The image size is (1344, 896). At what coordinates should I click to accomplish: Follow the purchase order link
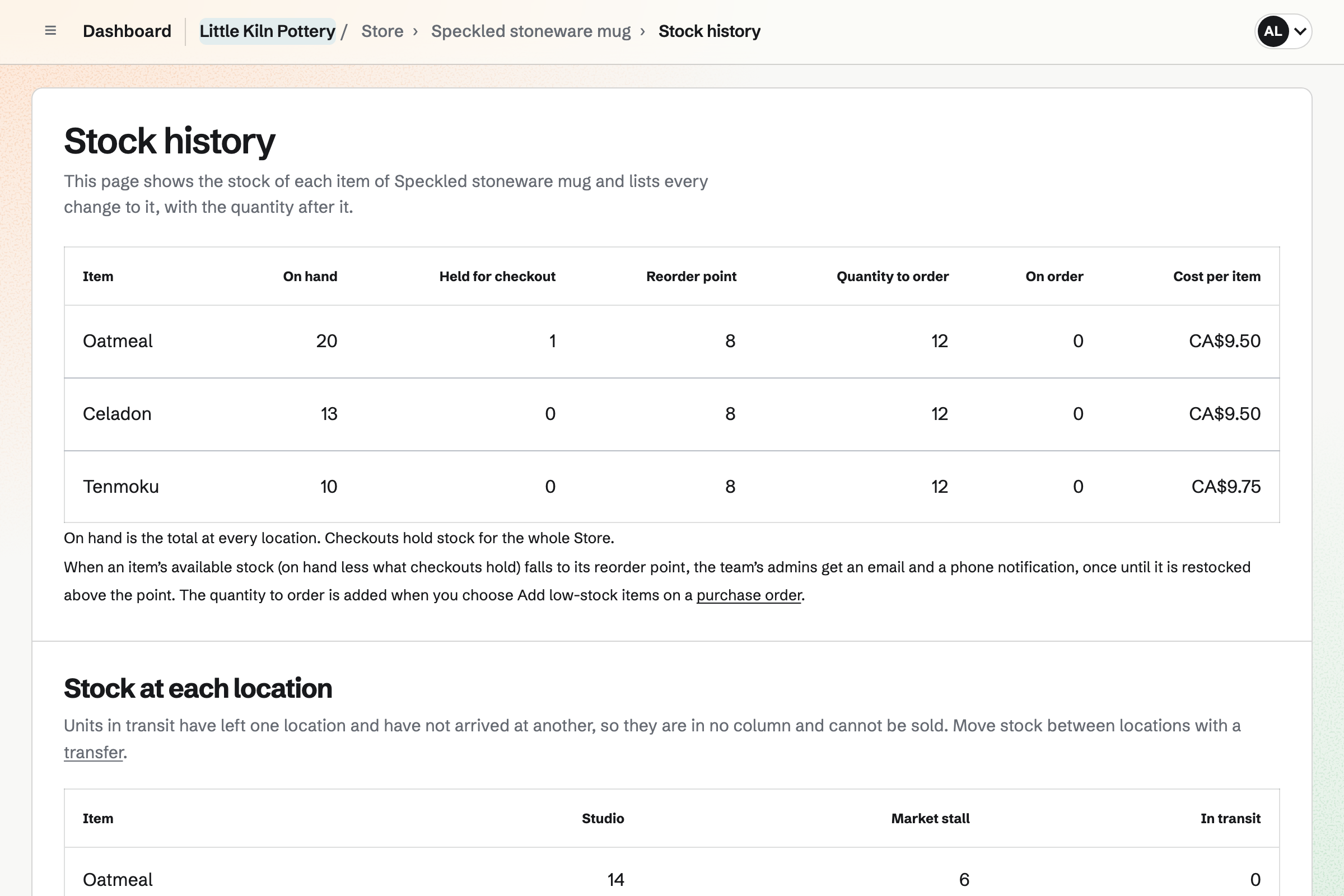click(x=749, y=595)
